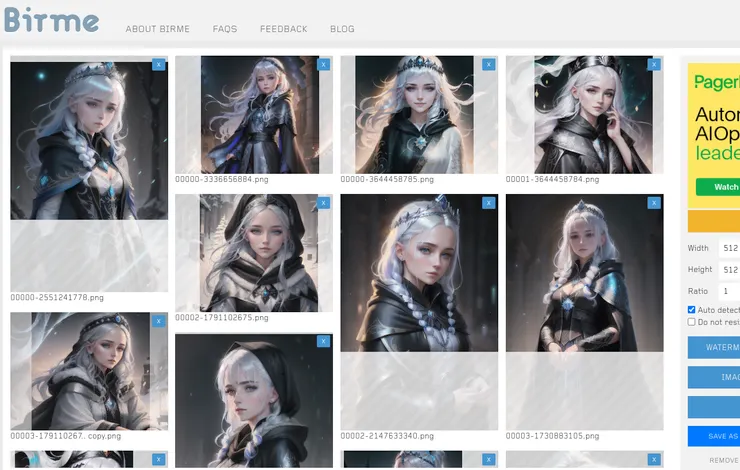Click the file name 00002-2147633340.png

[x=387, y=436]
